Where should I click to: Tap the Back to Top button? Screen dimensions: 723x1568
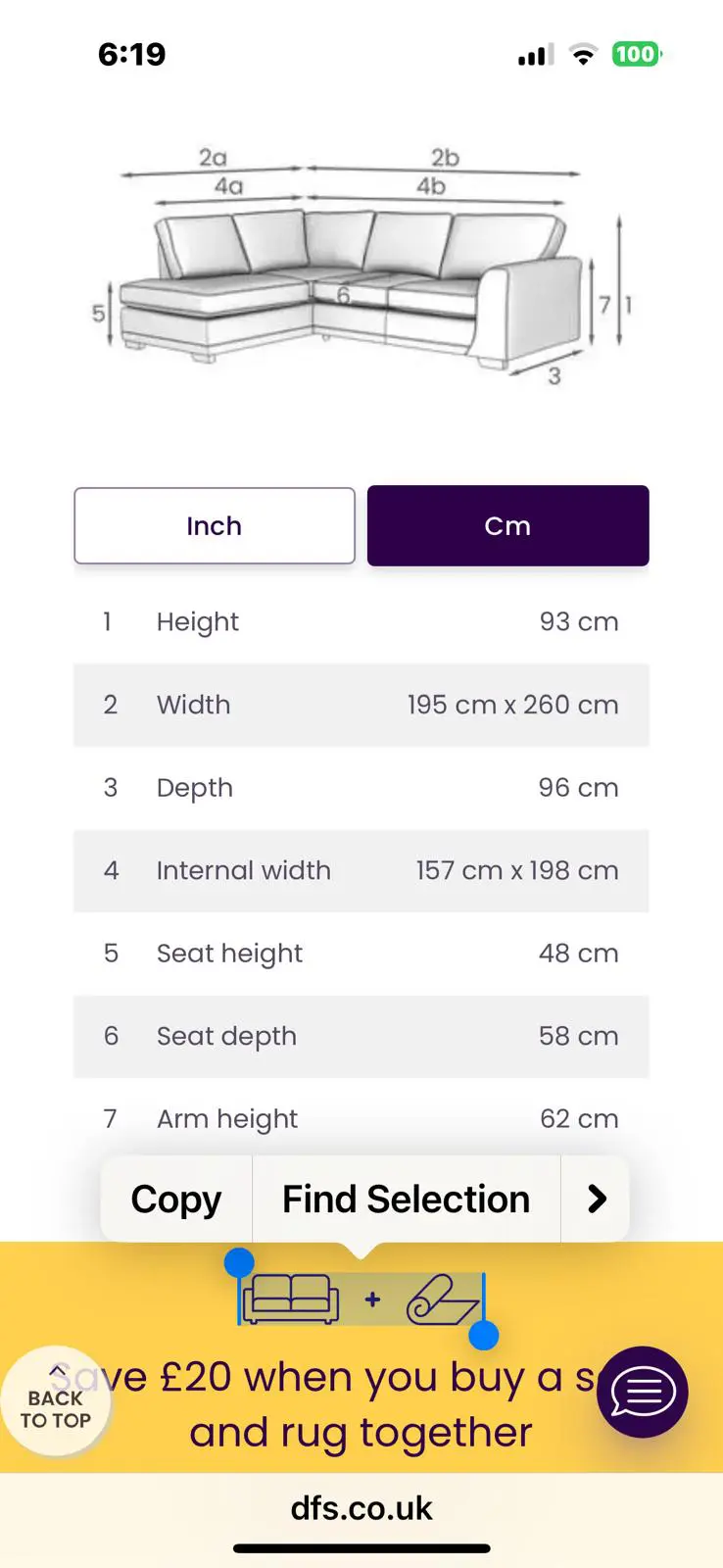[56, 1401]
